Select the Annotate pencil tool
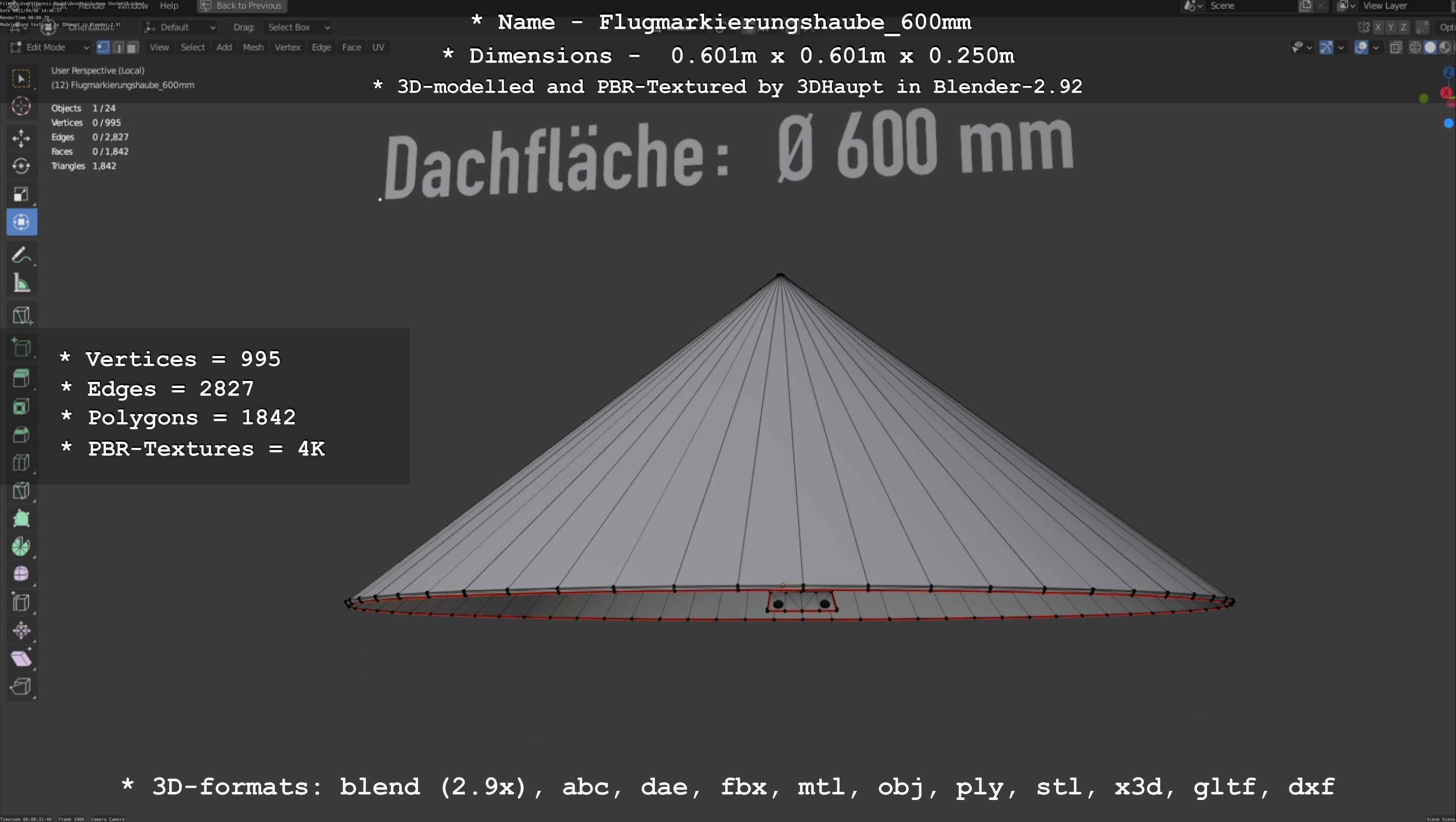Viewport: 1456px width, 822px height. (21, 255)
